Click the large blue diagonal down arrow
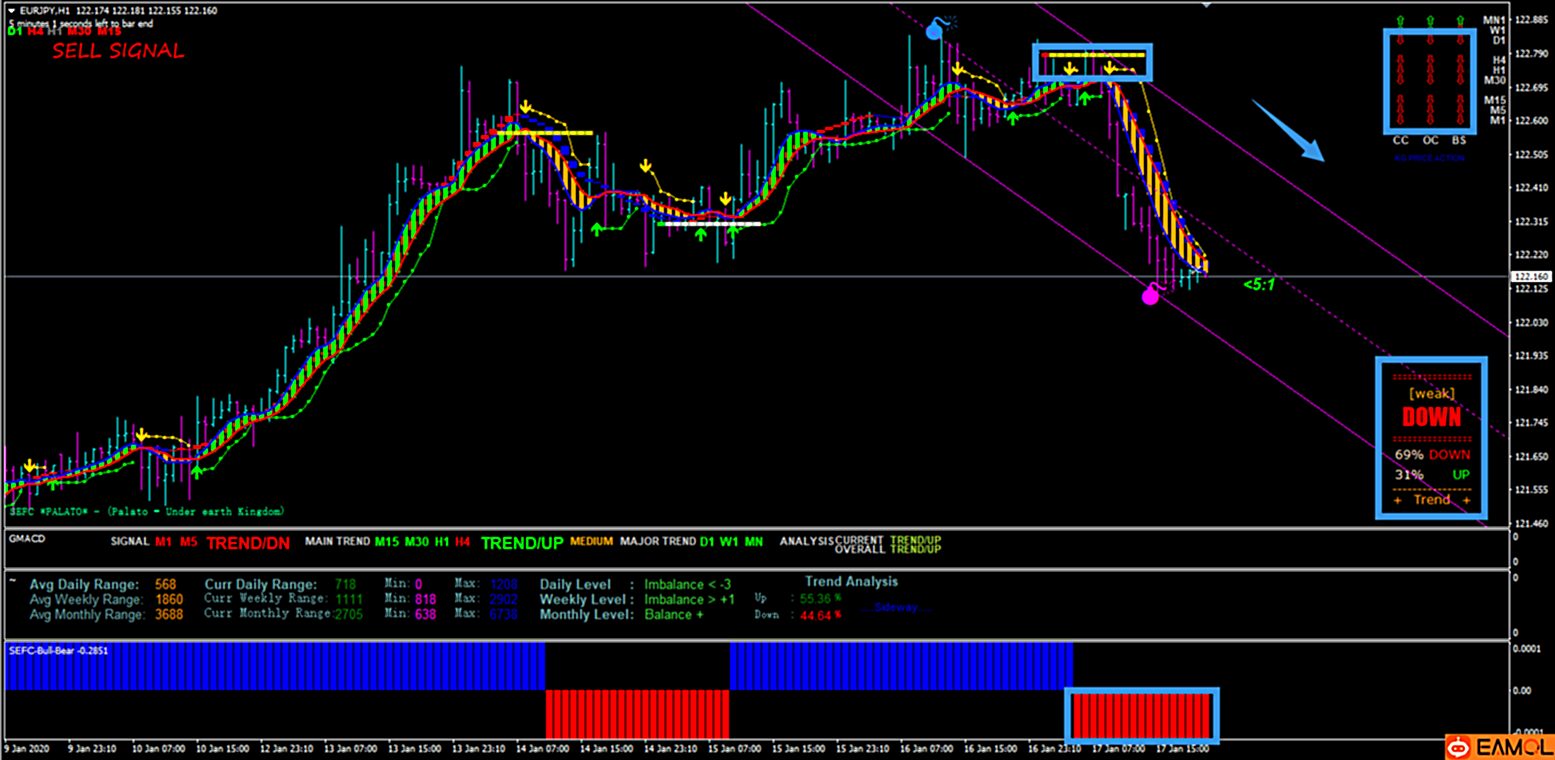The height and width of the screenshot is (760, 1555). (1288, 130)
